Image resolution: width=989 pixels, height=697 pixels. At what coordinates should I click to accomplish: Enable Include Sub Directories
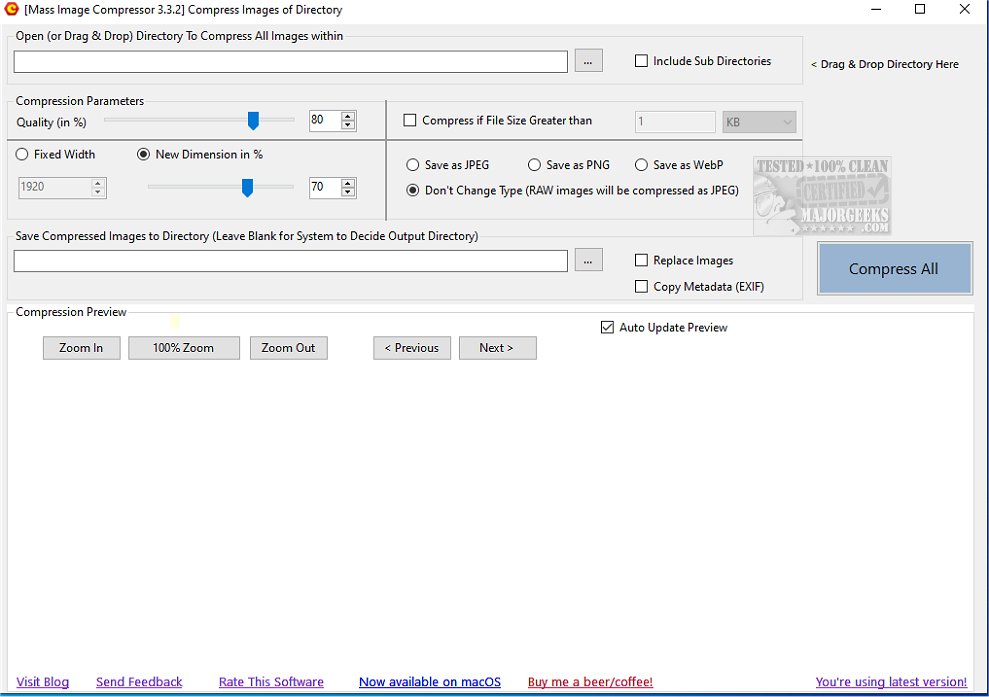640,60
